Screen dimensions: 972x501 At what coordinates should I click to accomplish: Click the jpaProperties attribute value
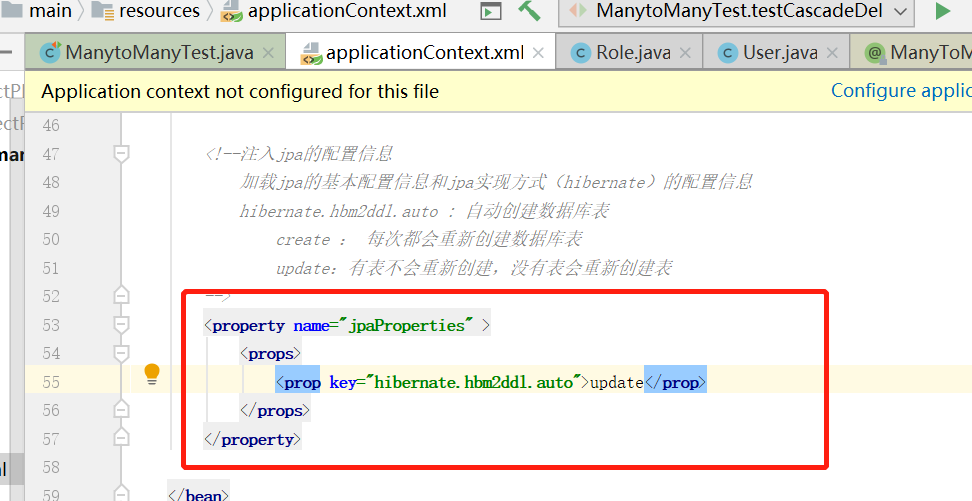click(x=407, y=326)
